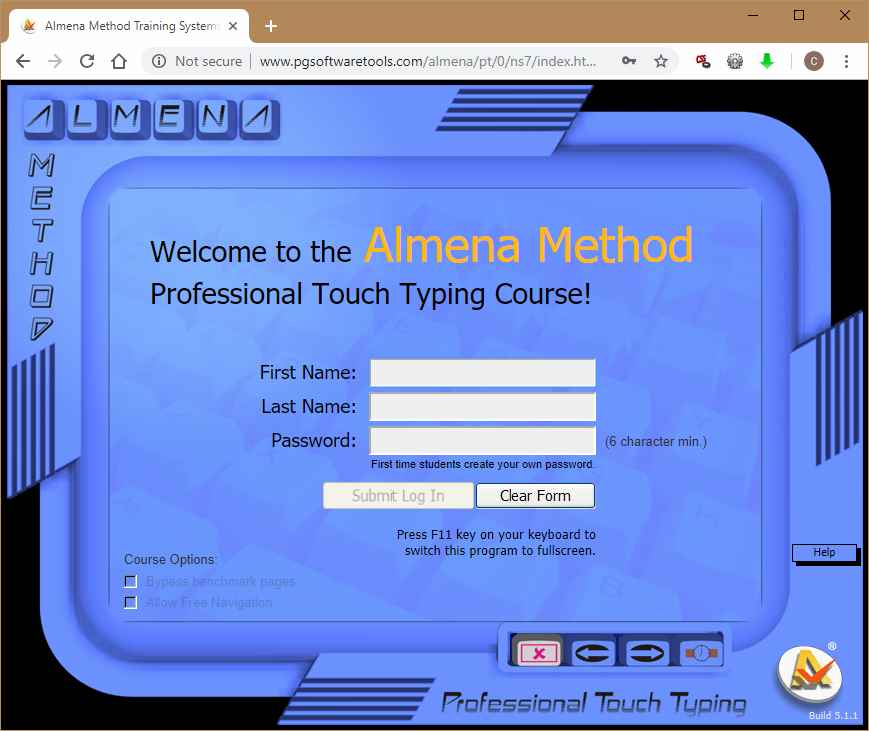Bookmark this page with star icon
Viewport: 869px width, 731px height.
661,61
